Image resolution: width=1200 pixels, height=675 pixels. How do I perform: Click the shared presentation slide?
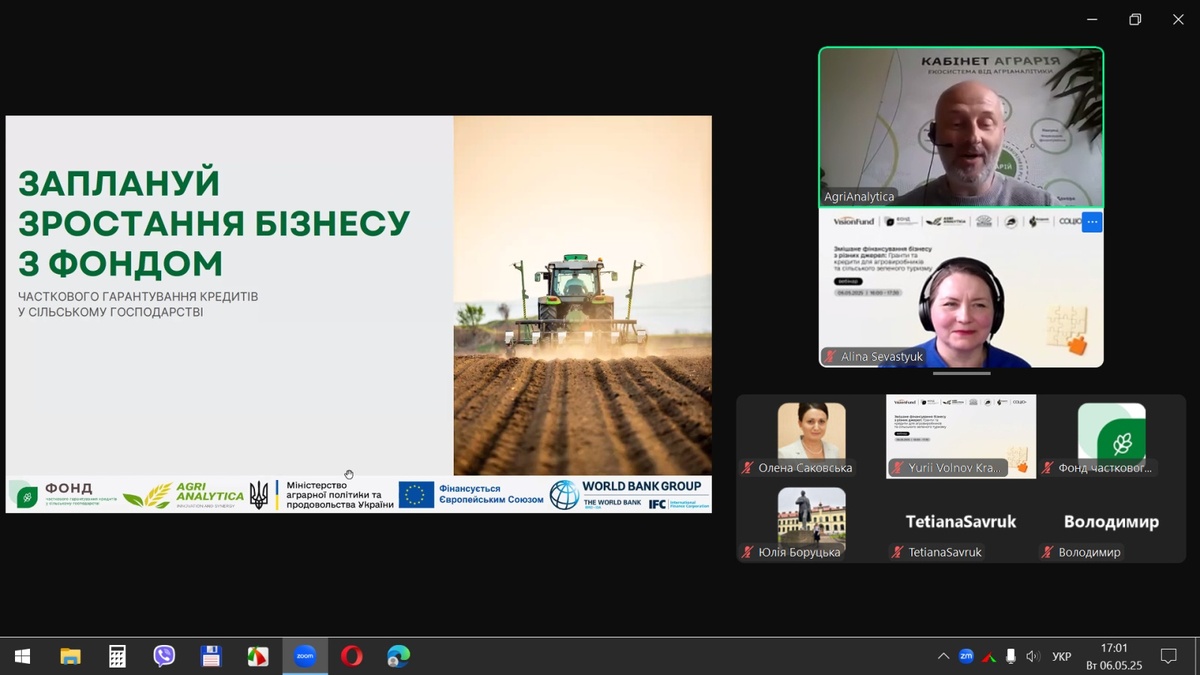359,314
